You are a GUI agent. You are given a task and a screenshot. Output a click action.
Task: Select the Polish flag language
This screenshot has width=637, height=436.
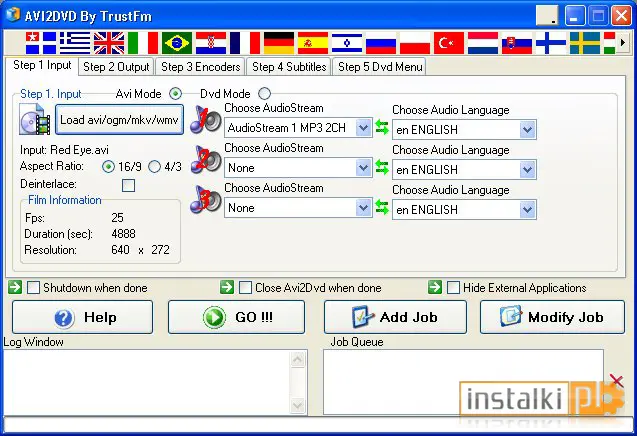coord(415,43)
